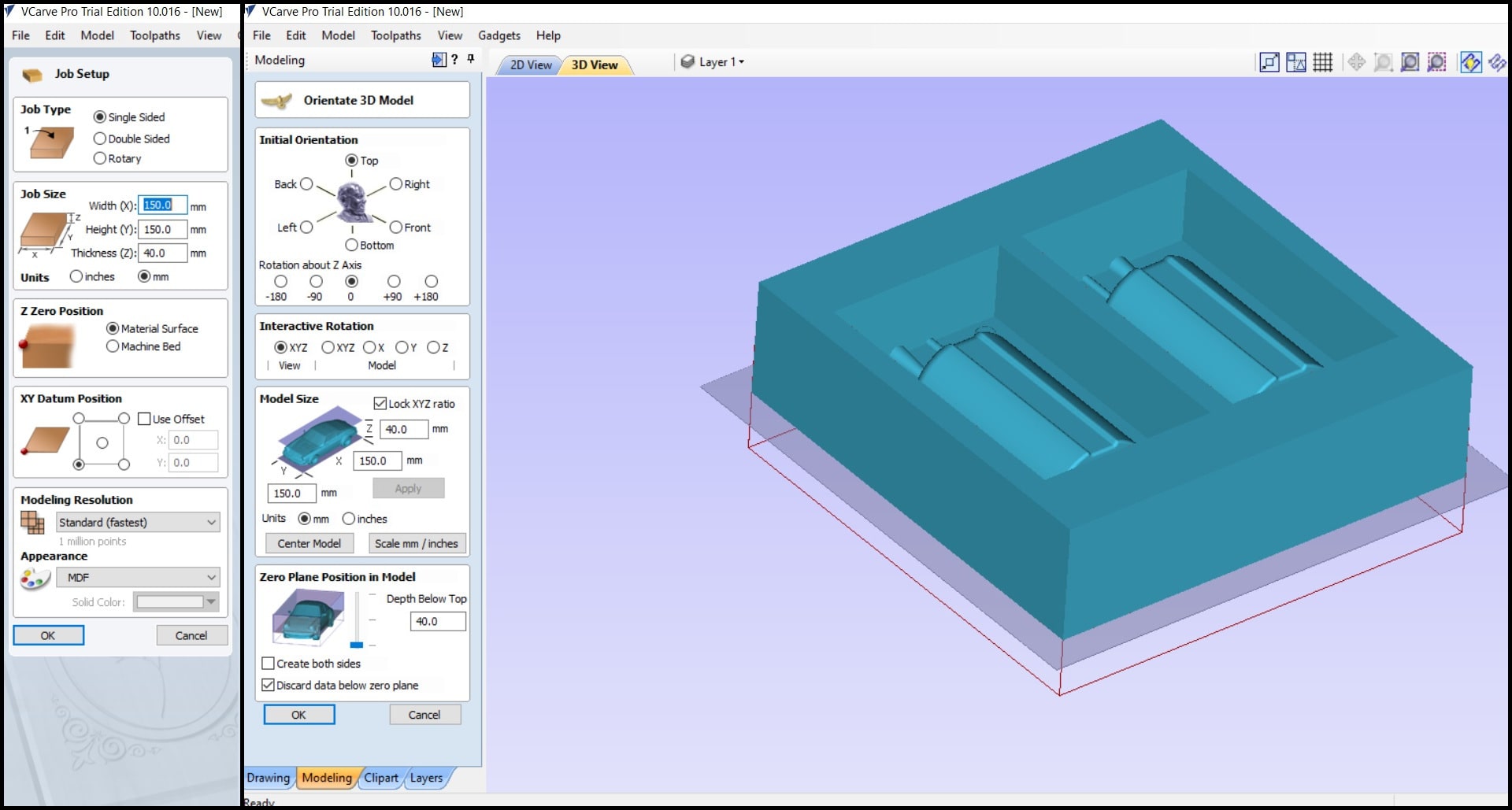Screen dimensions: 1512x810
Task: Click the Depth Below Top input field
Action: (x=438, y=621)
